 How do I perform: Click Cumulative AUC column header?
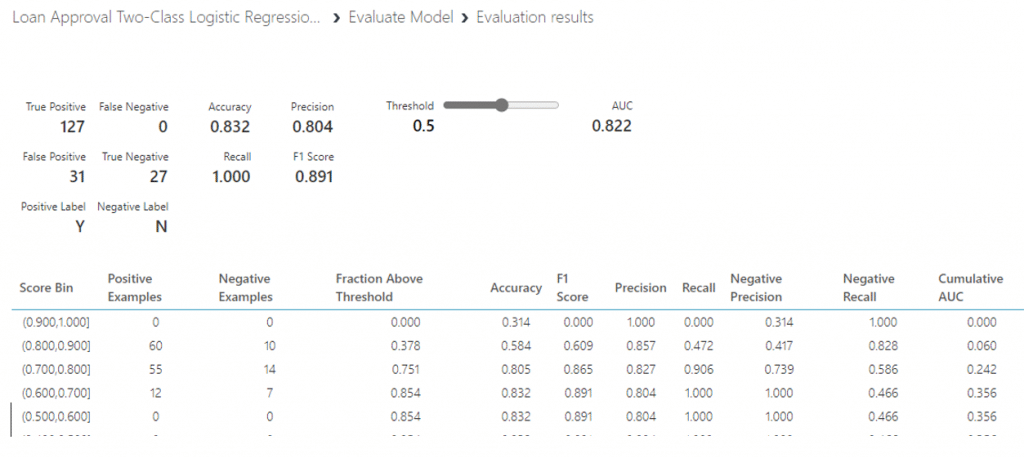pos(970,287)
